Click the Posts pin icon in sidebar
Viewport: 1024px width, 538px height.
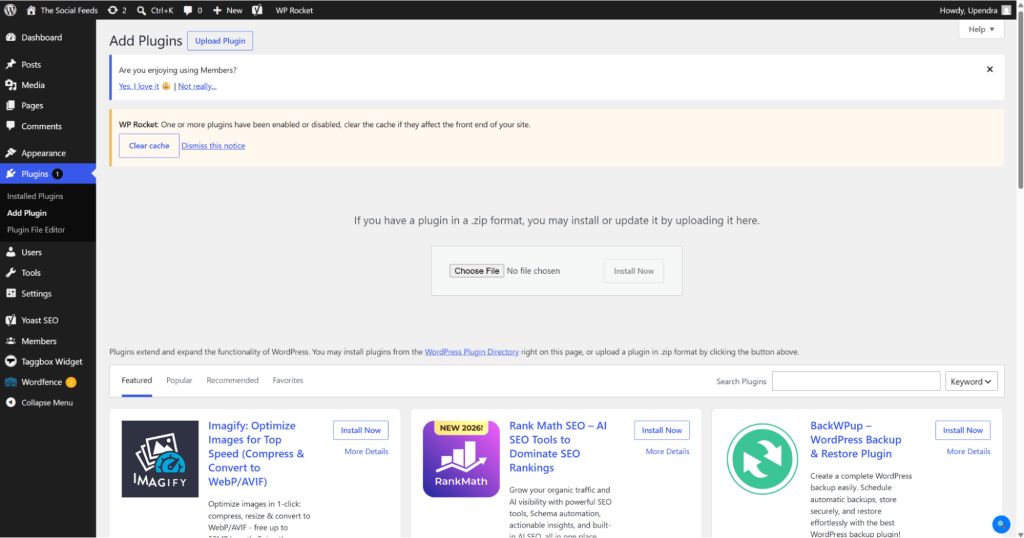(x=10, y=64)
